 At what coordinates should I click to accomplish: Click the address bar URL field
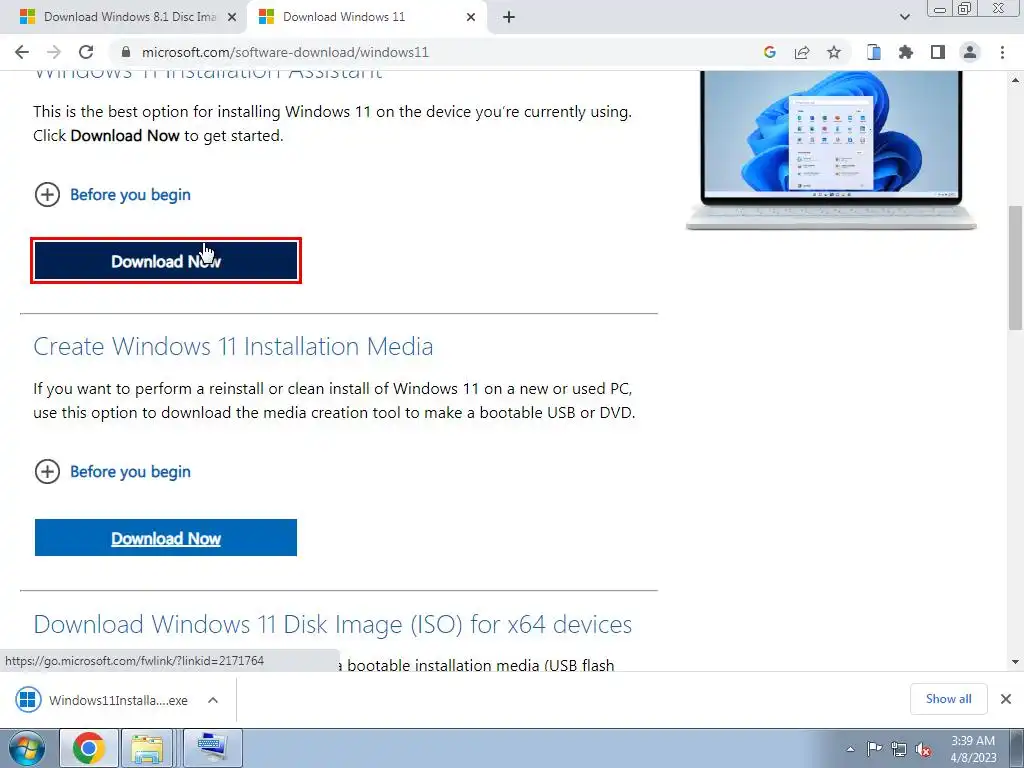pos(431,52)
